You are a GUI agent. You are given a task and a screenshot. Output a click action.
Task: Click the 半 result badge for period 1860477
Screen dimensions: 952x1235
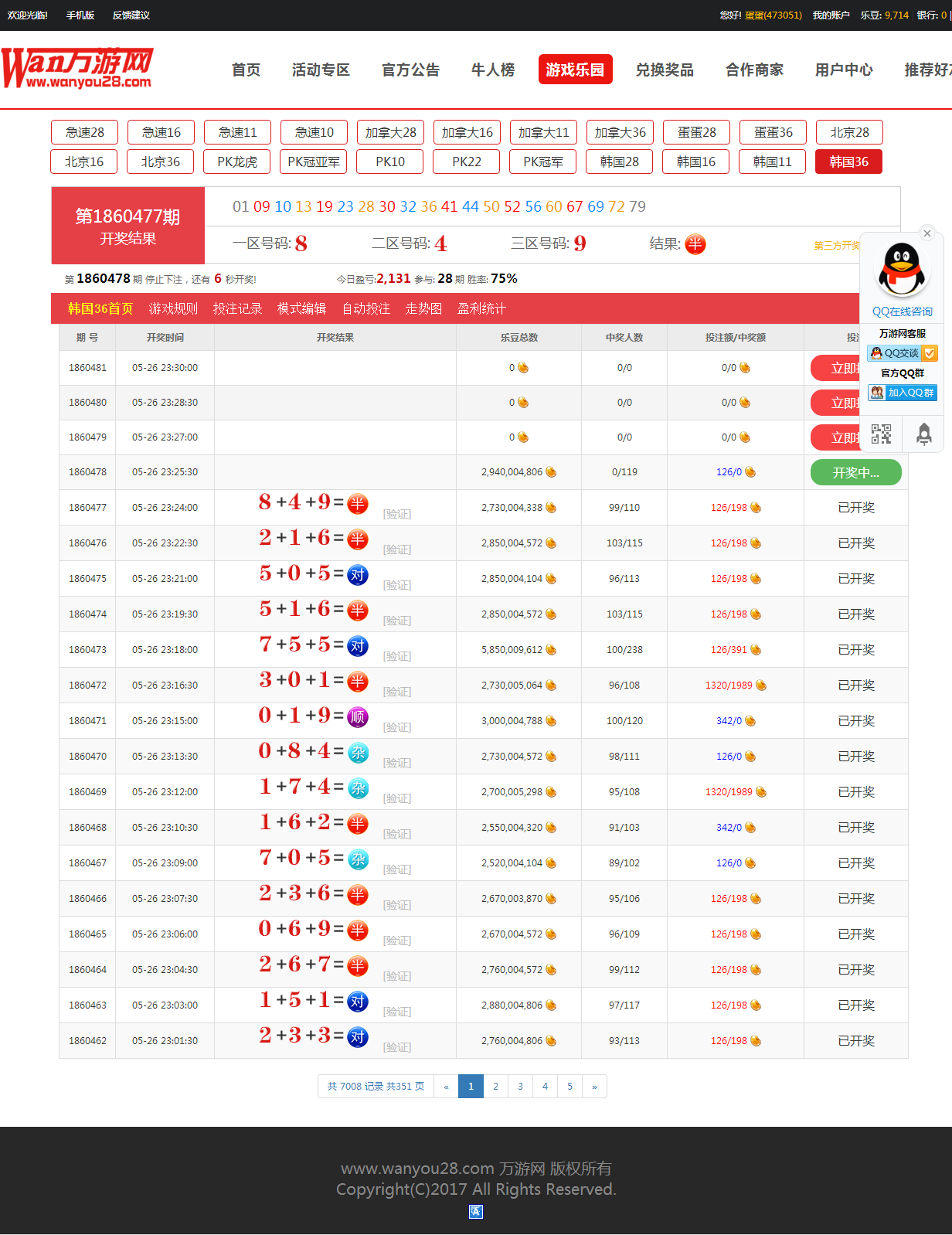357,504
